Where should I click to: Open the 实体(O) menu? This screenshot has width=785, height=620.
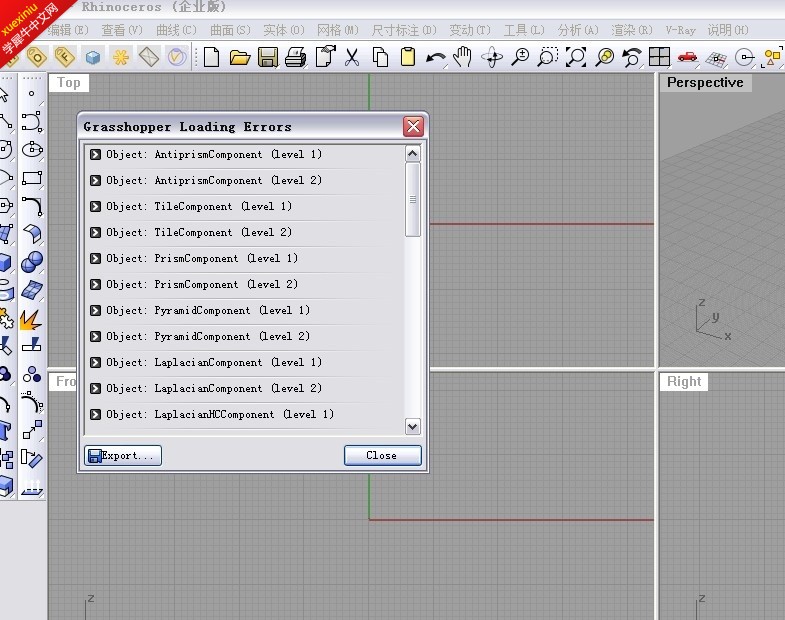(284, 30)
